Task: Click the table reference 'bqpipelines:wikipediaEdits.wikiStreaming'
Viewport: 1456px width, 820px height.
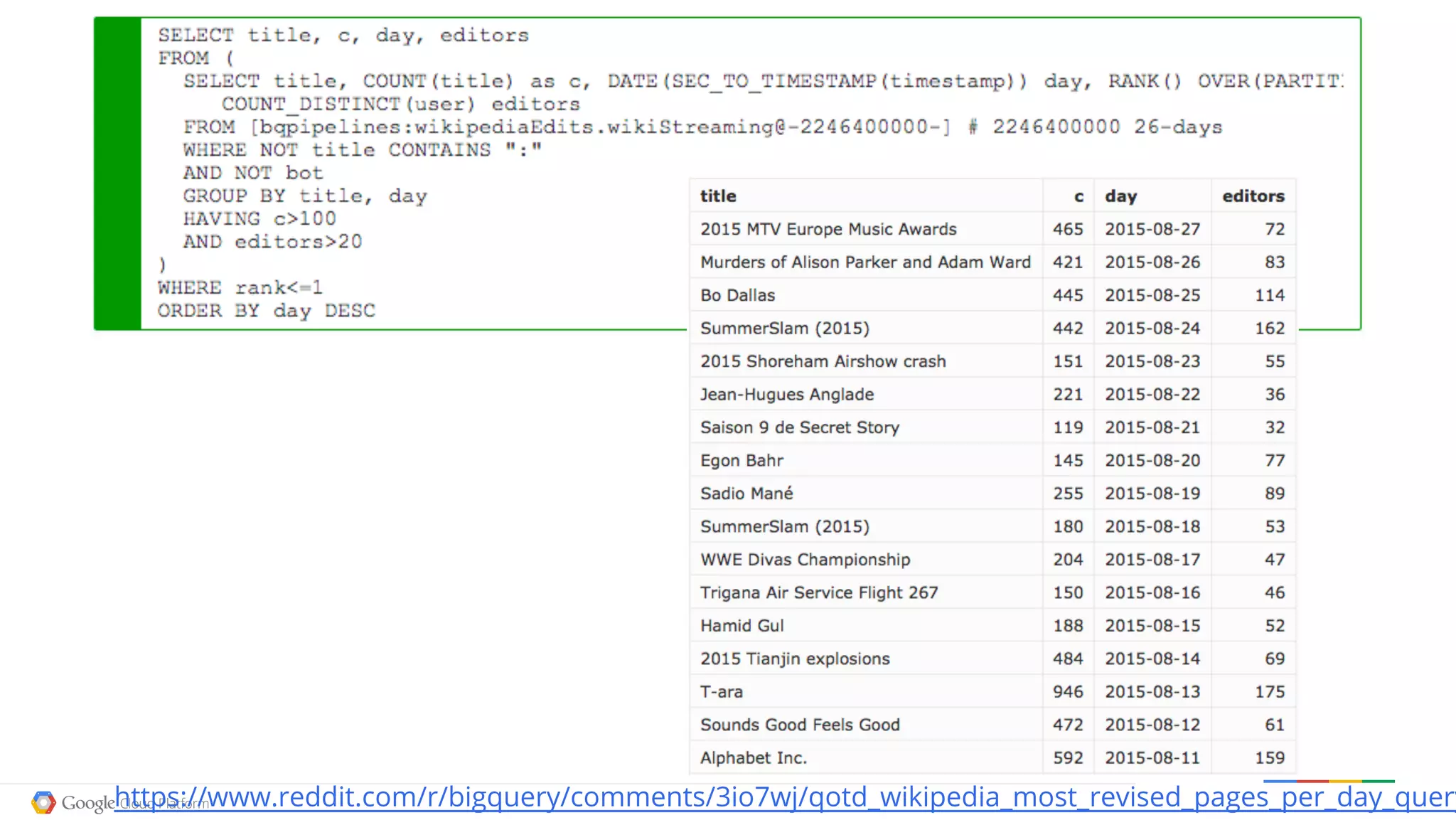Action: (x=516, y=127)
